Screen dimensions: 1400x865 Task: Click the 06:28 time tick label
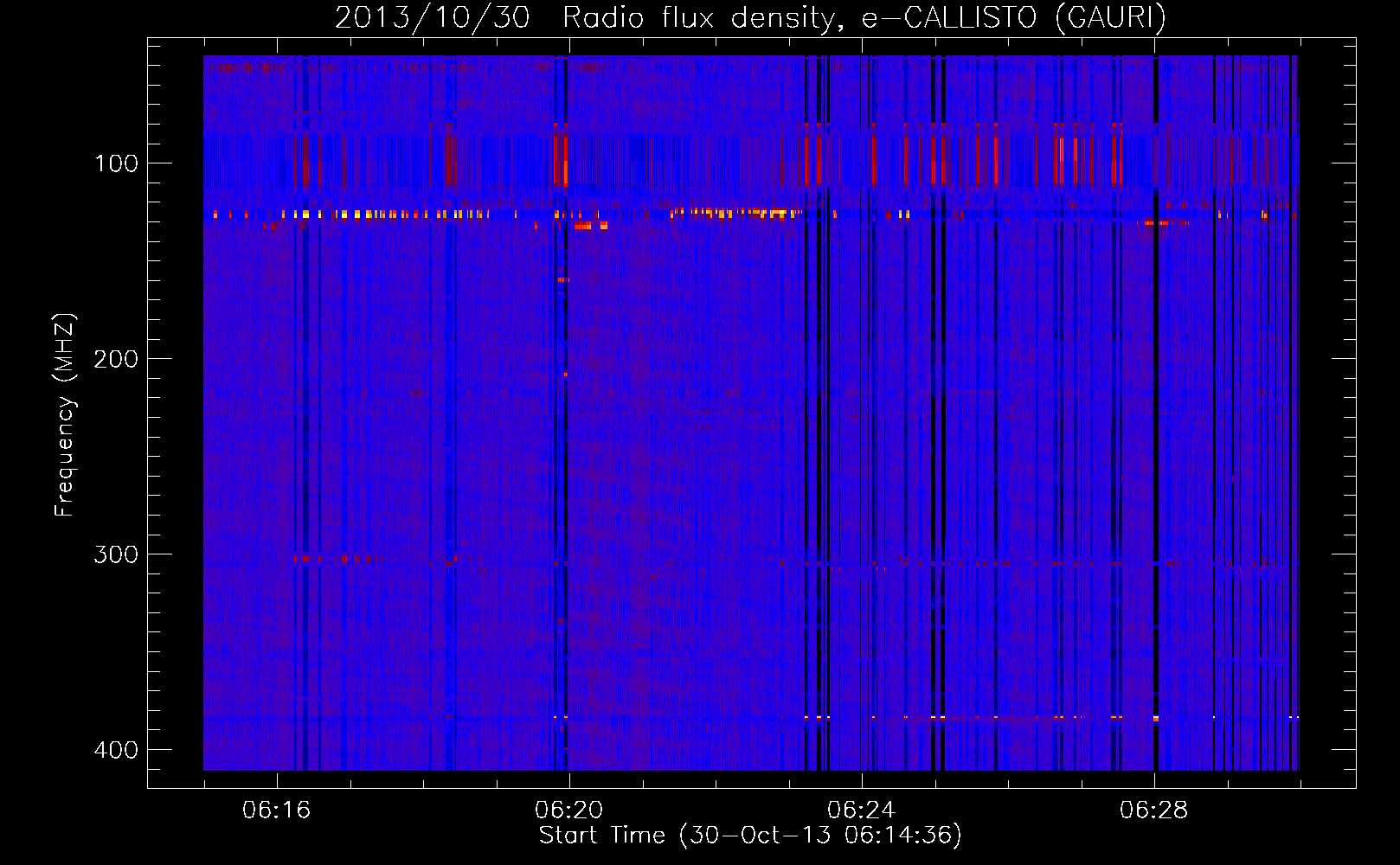(1154, 811)
